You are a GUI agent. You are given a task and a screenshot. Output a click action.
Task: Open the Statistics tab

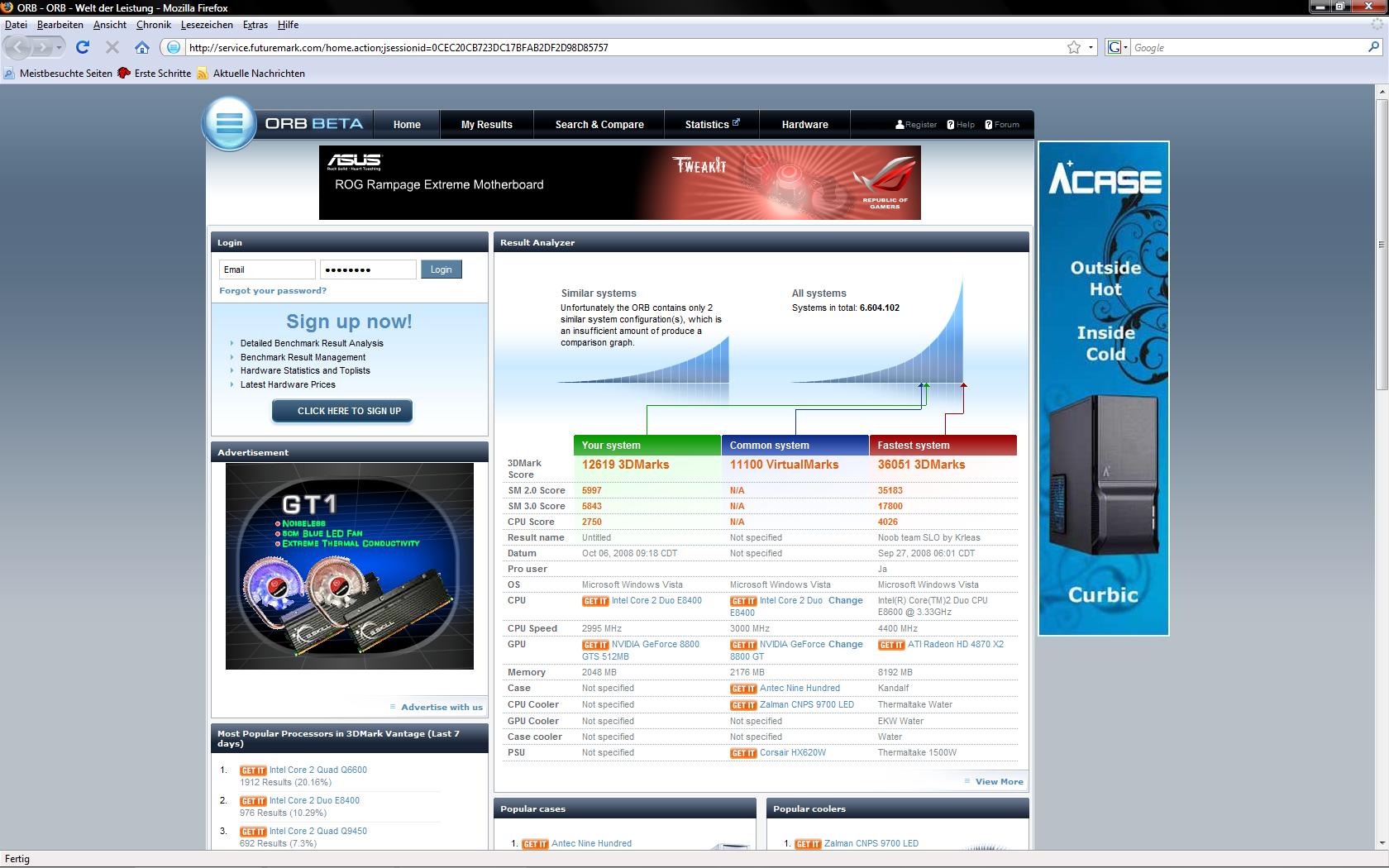(712, 125)
